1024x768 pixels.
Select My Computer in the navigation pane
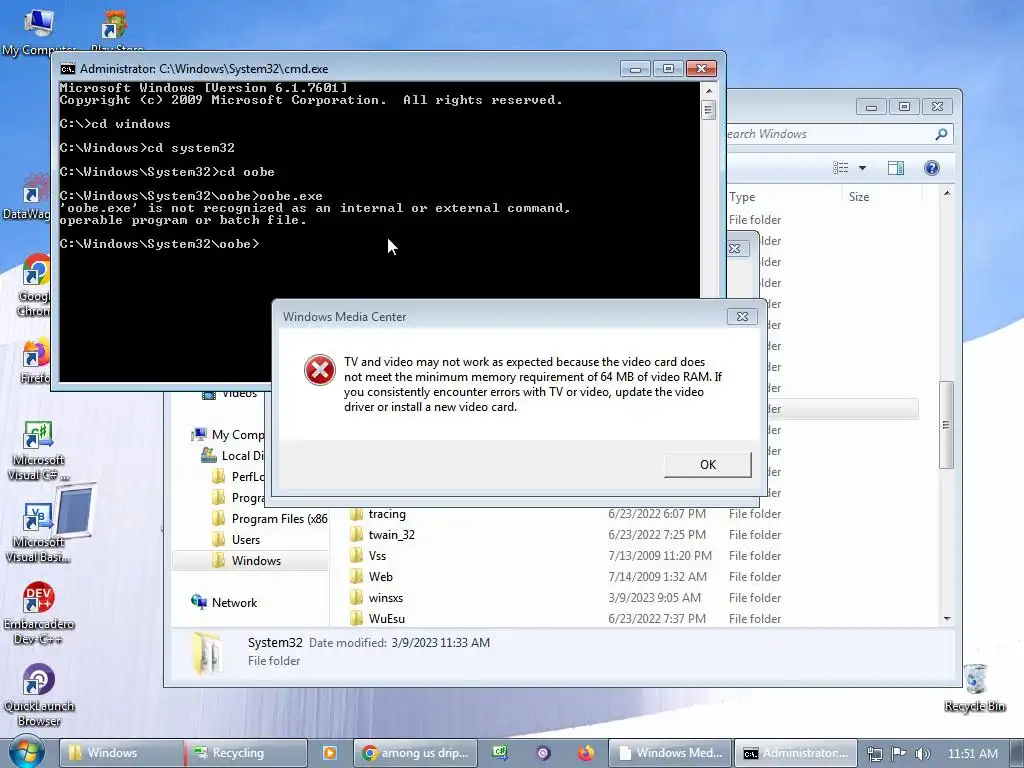coord(229,435)
